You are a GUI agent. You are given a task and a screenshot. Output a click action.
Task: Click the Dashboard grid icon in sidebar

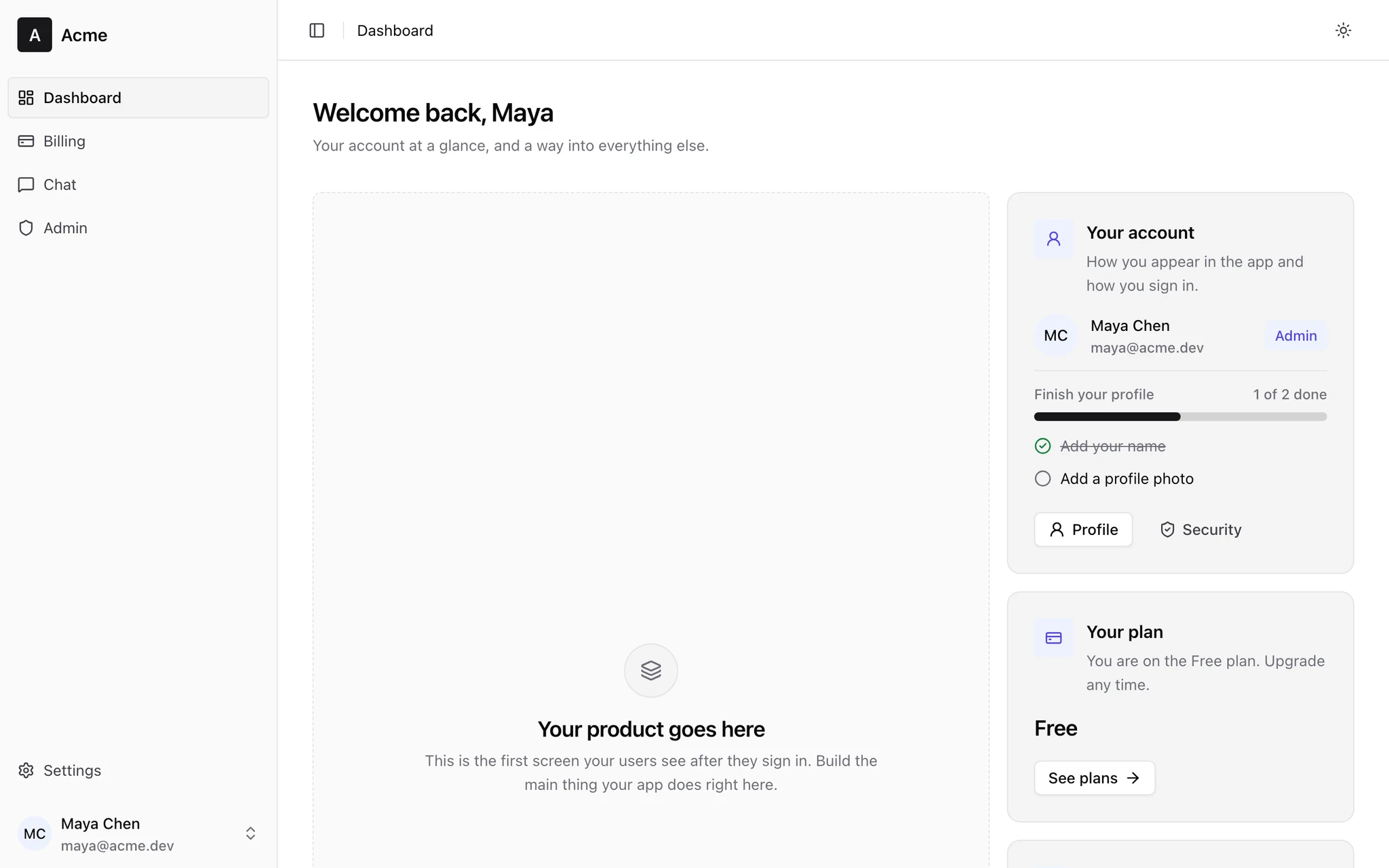tap(26, 98)
